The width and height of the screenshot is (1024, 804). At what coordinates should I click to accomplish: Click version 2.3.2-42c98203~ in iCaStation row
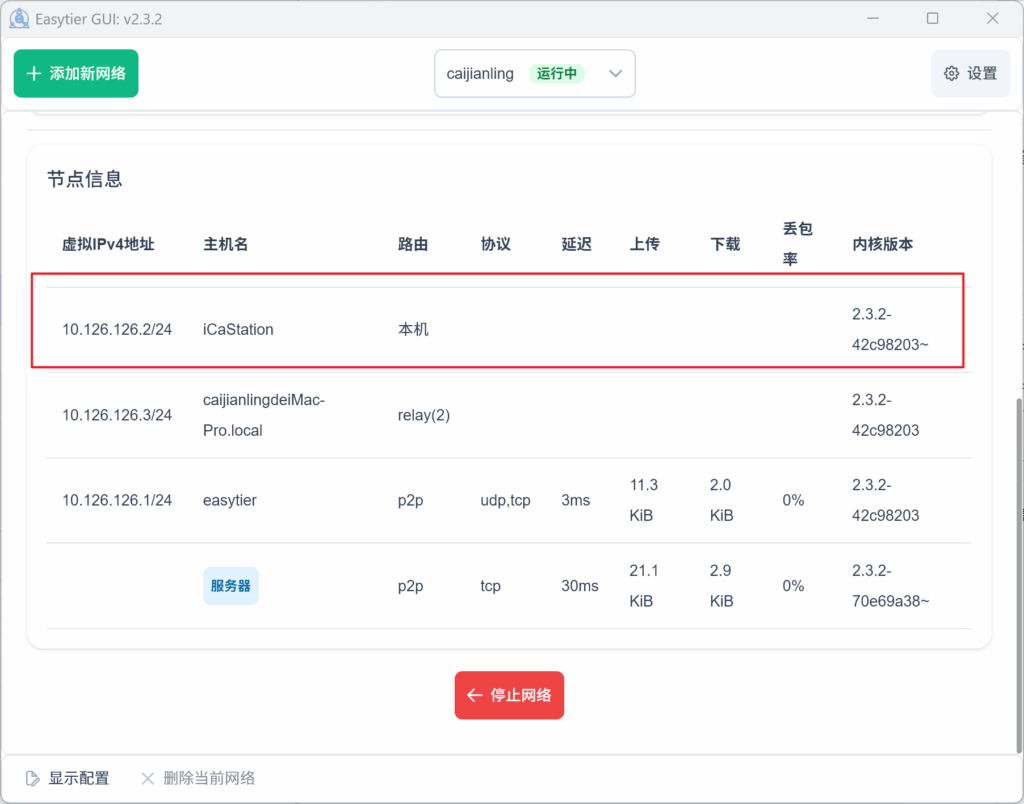tap(890, 329)
